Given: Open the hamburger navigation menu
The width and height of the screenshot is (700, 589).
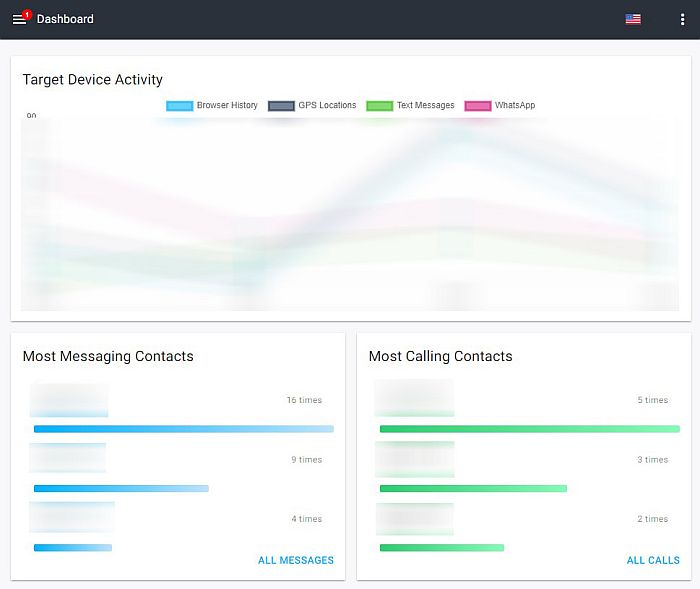Looking at the screenshot, I should click(x=19, y=19).
